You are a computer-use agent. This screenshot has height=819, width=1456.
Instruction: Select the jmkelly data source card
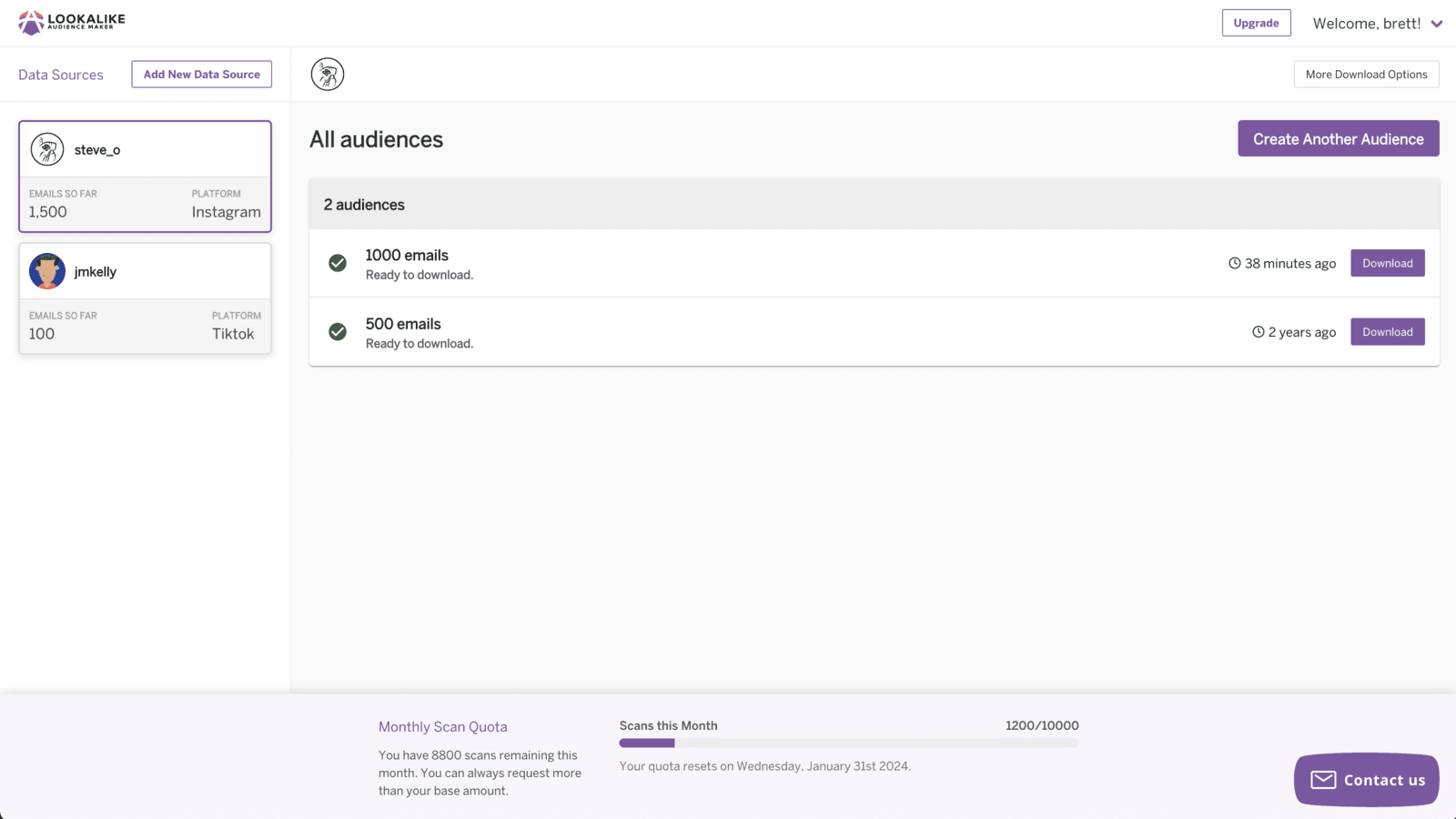click(145, 298)
